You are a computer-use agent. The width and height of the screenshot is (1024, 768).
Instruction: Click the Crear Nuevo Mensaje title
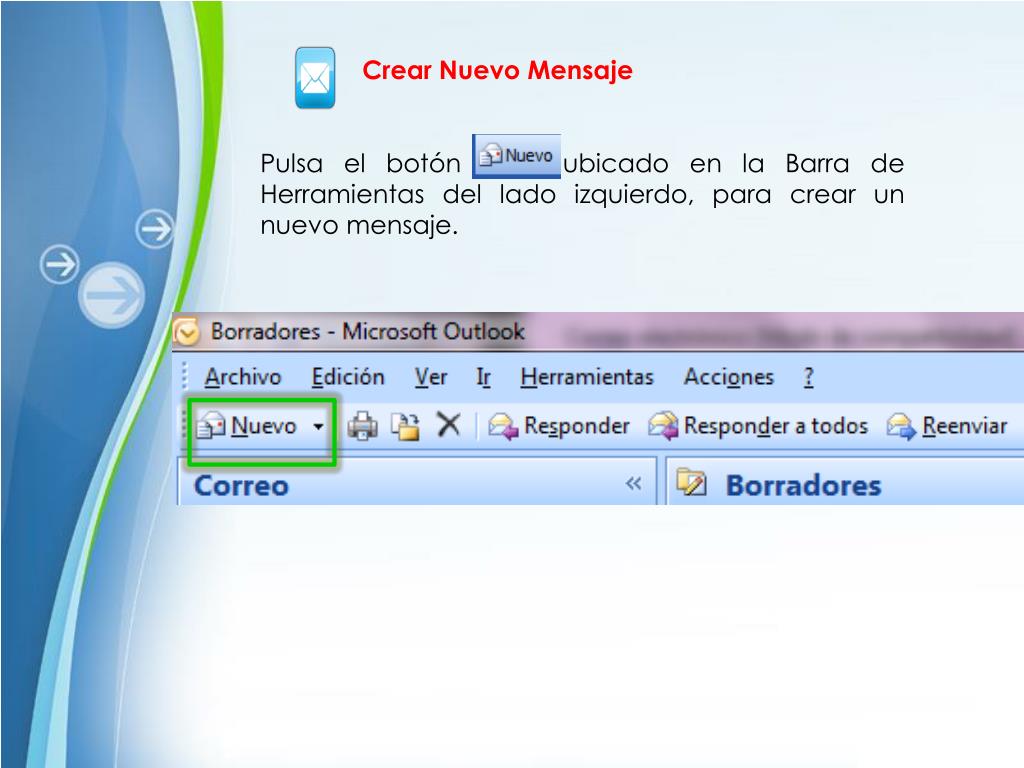pyautogui.click(x=498, y=71)
